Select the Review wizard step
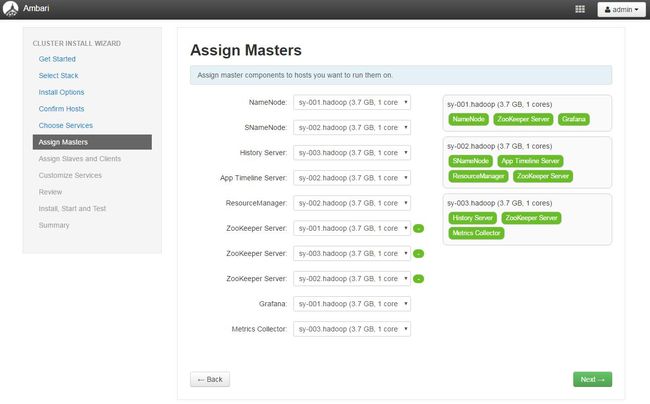650x404 pixels. click(x=50, y=192)
